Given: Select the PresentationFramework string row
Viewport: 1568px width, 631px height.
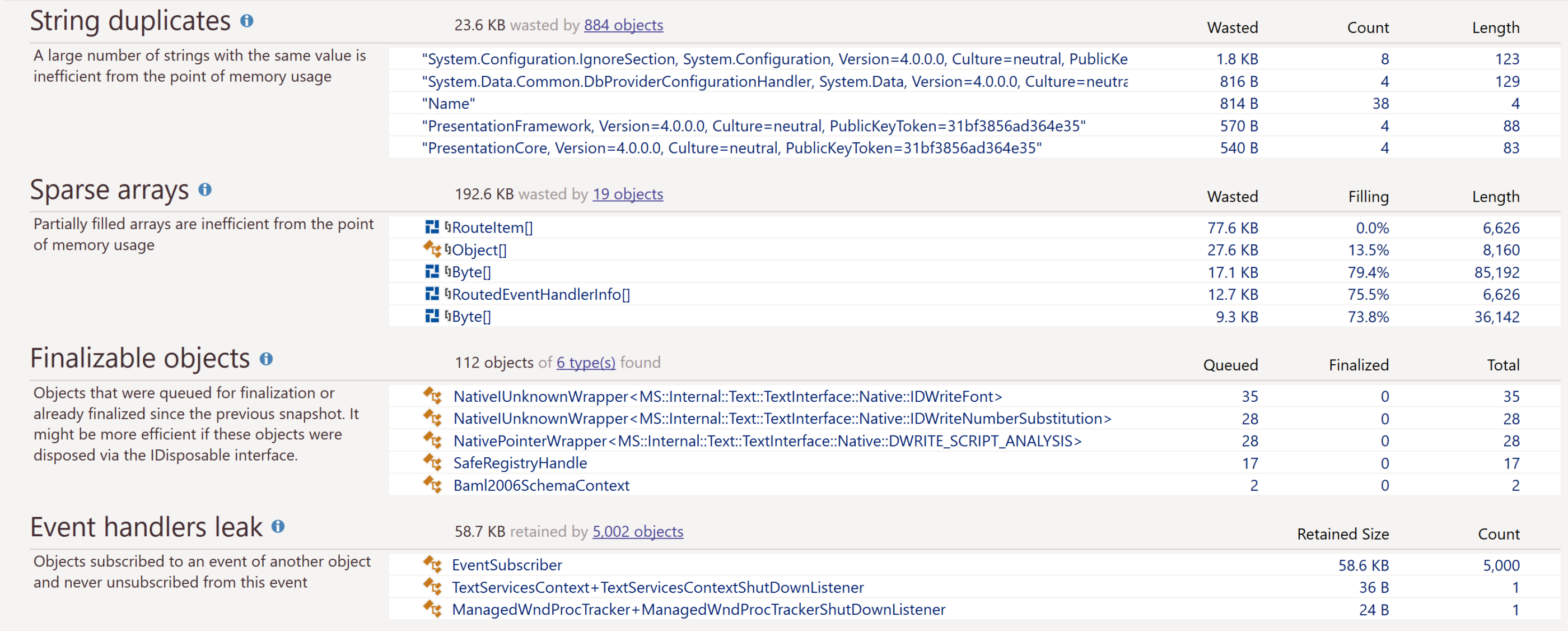Looking at the screenshot, I should [974, 126].
